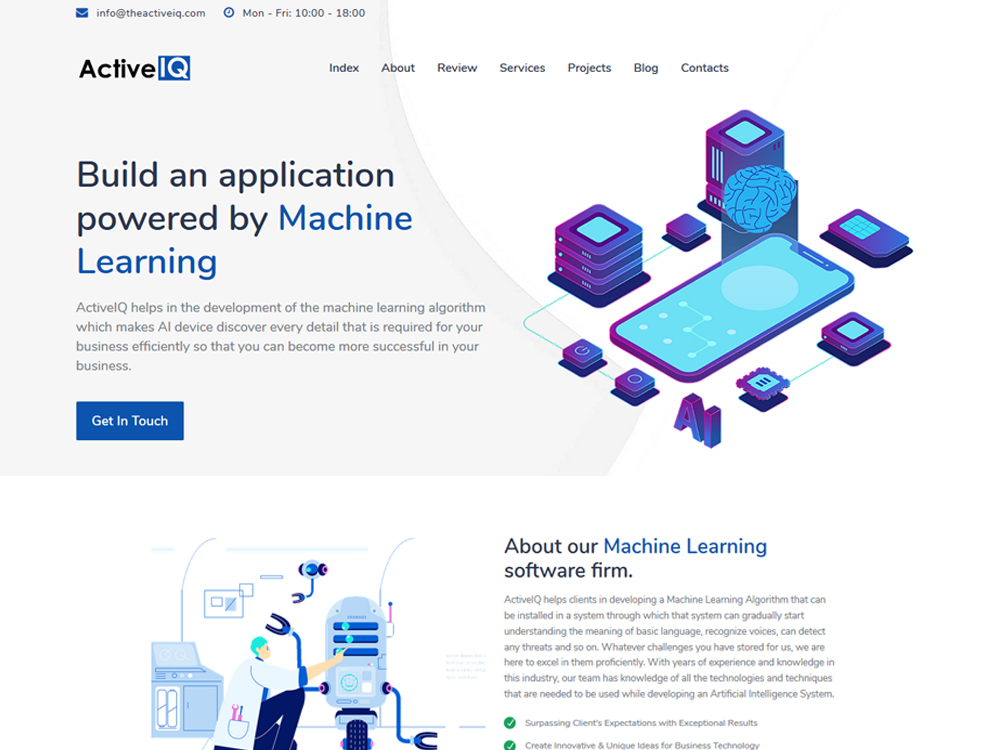Click the envelope icon beside the email
Viewport: 1000px width, 750px height.
(81, 13)
